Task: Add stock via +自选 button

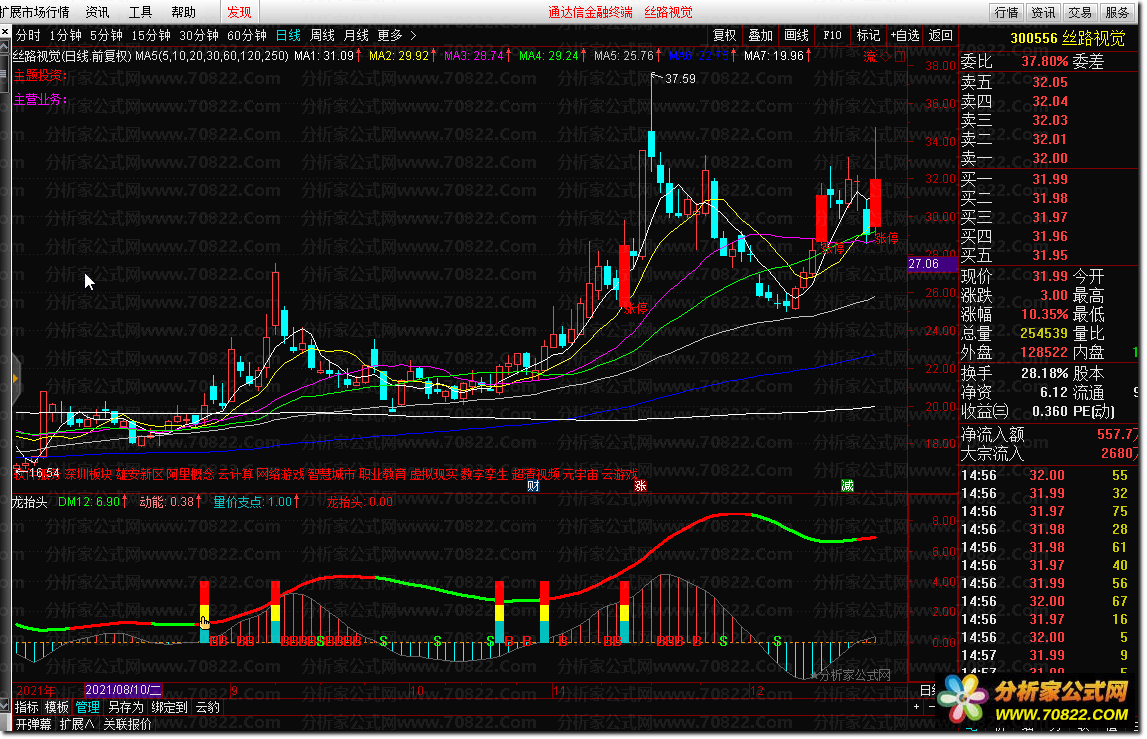Action: [905, 35]
